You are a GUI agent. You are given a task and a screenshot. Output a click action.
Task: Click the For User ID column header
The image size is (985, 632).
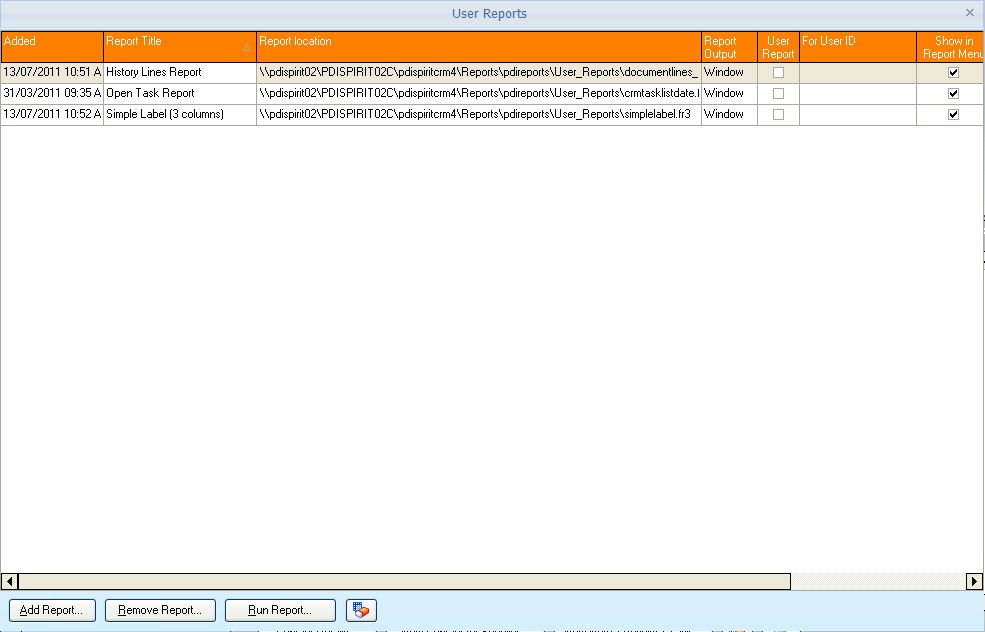point(855,46)
